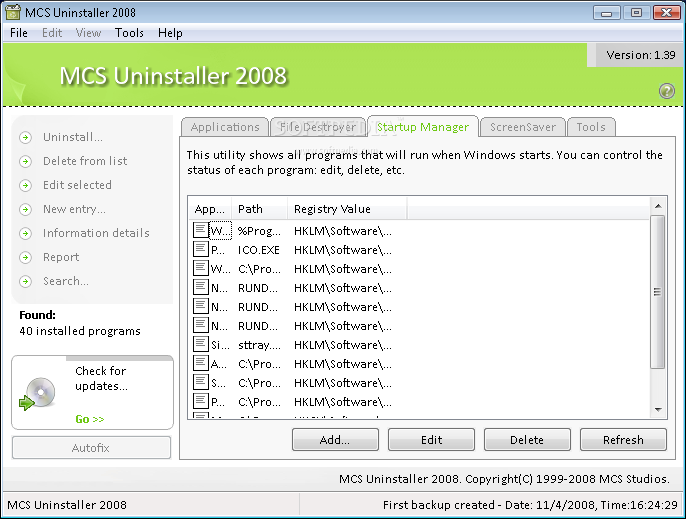686x519 pixels.
Task: Click the arrow icon beside Delete from list
Action: 25,161
